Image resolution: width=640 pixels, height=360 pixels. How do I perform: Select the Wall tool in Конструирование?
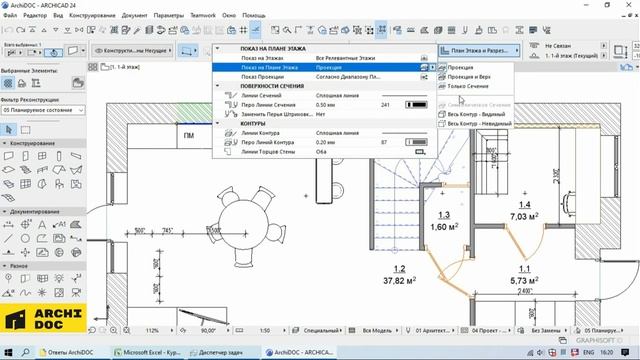[8, 156]
